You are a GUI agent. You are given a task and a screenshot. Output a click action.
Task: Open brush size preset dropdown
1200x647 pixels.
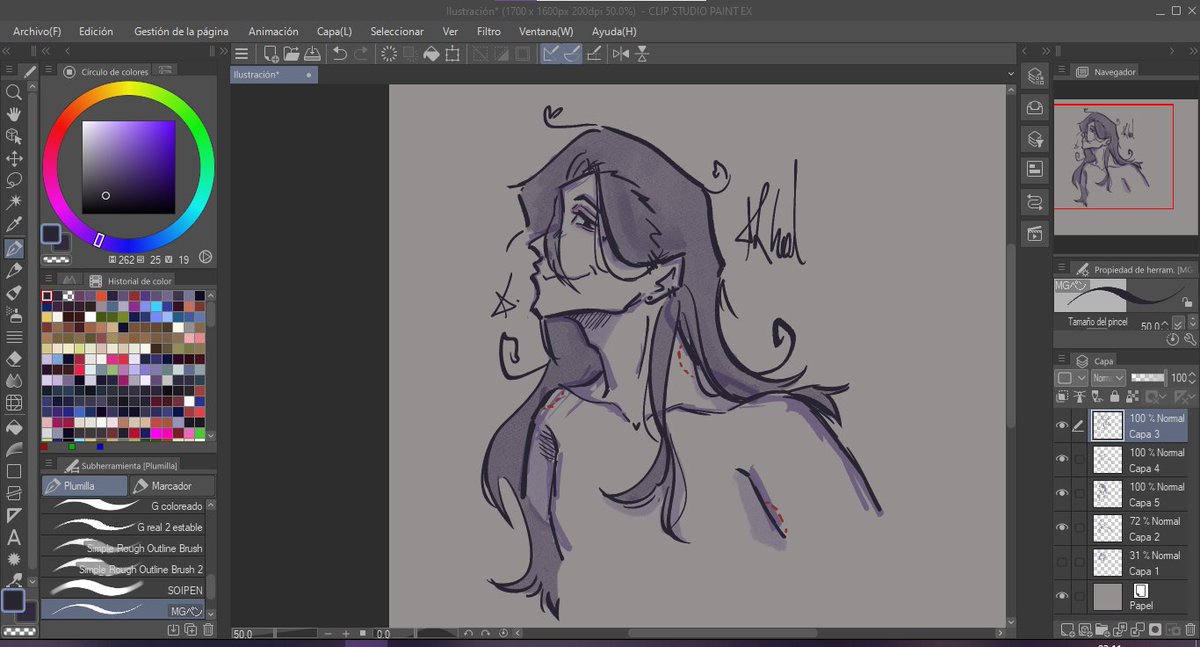tap(1179, 324)
